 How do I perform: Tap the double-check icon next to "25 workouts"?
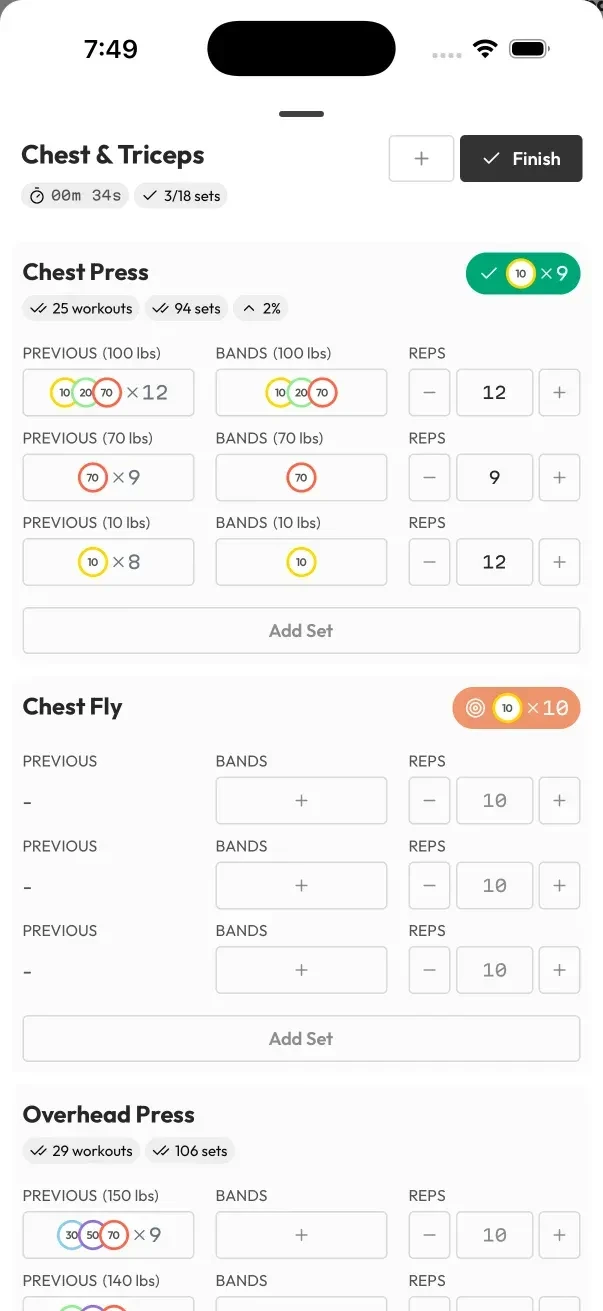[40, 308]
